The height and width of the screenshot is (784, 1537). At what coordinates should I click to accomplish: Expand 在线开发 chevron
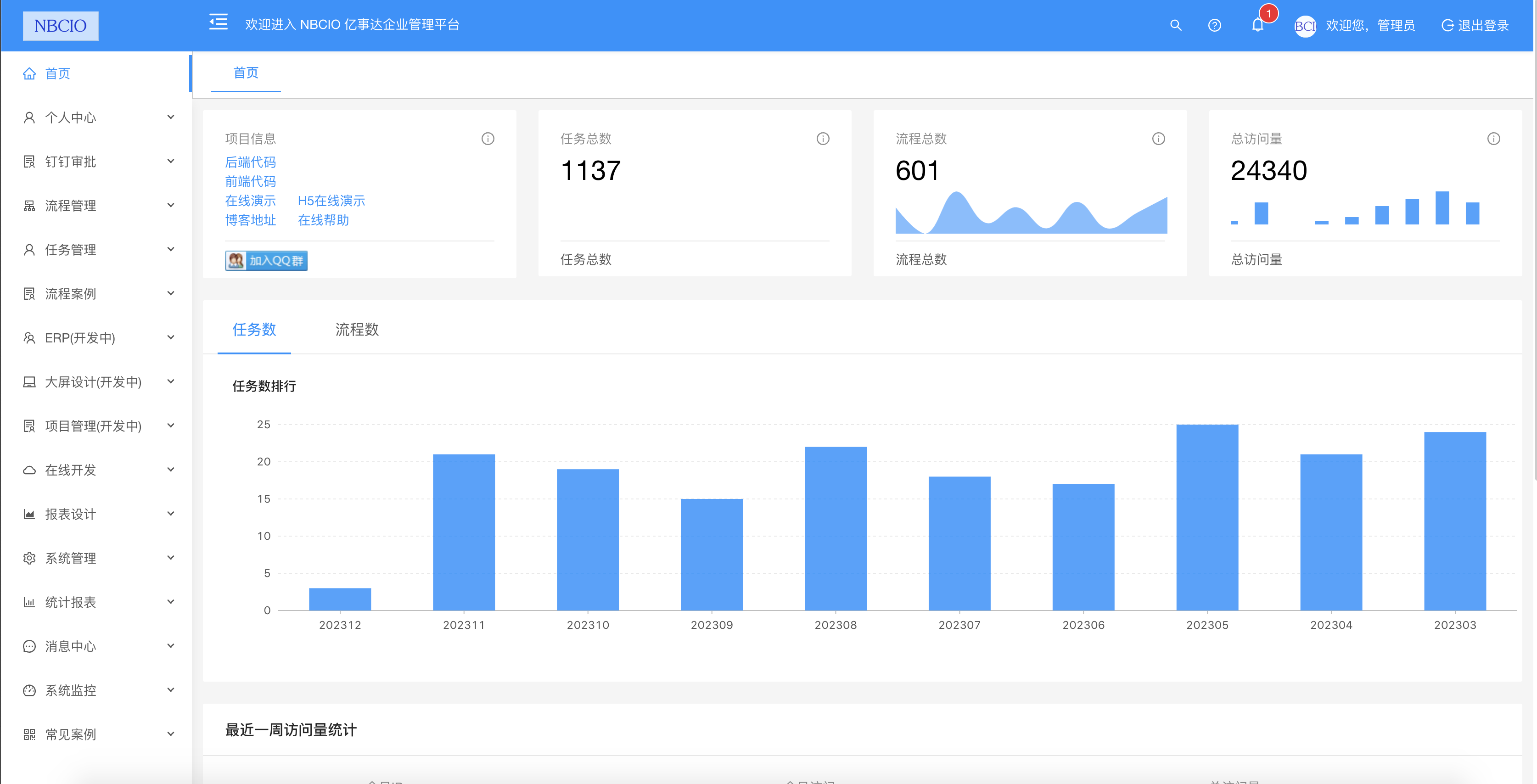click(171, 470)
